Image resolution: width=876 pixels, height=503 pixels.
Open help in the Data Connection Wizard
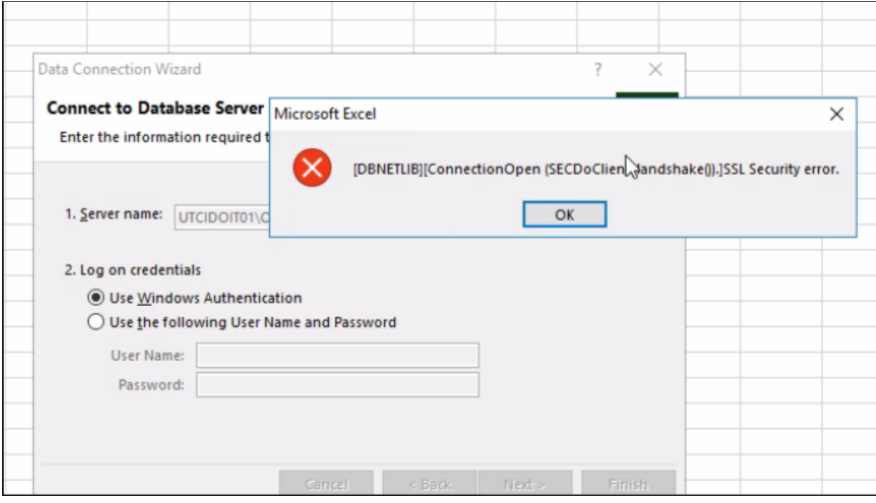[598, 69]
